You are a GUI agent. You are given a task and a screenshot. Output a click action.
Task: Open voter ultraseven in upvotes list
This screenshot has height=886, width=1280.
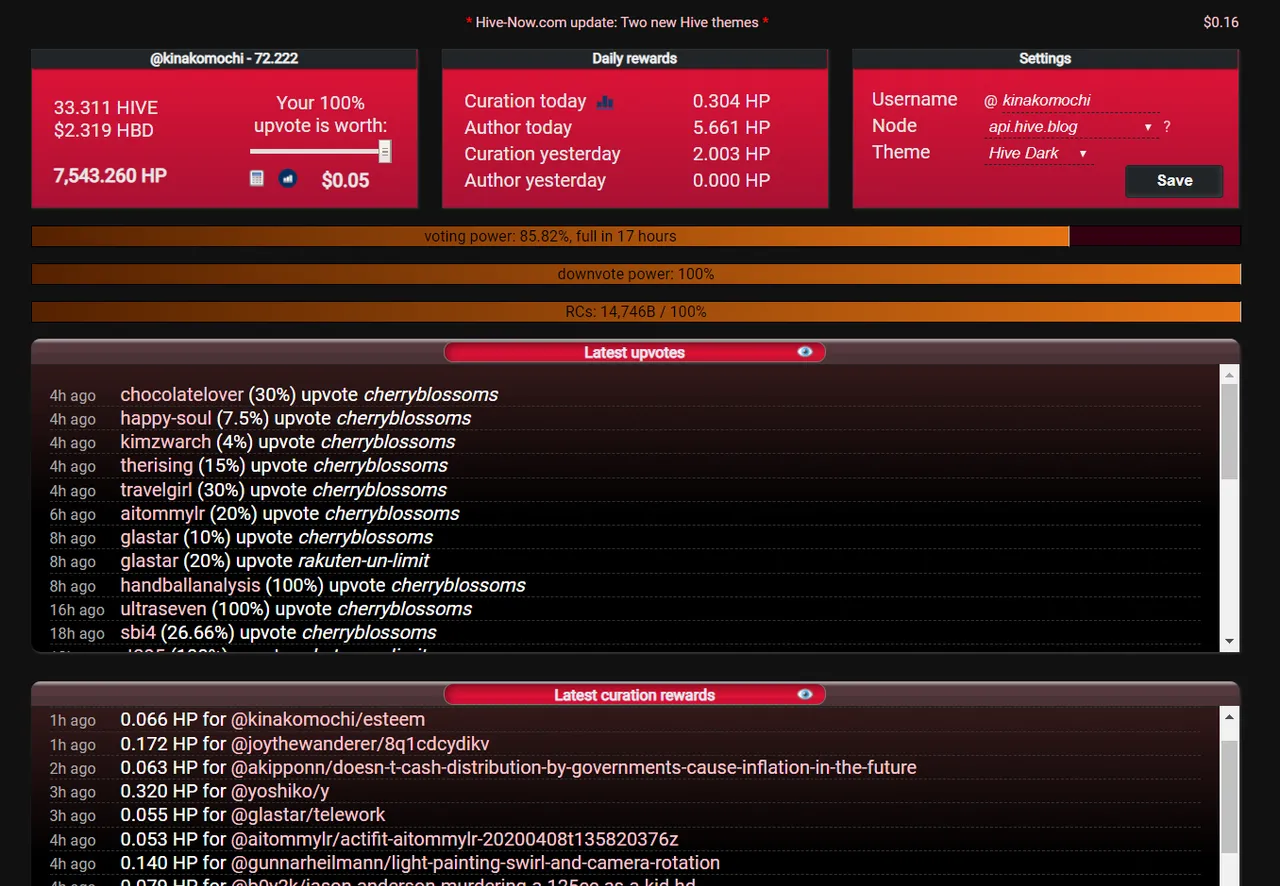coord(163,608)
